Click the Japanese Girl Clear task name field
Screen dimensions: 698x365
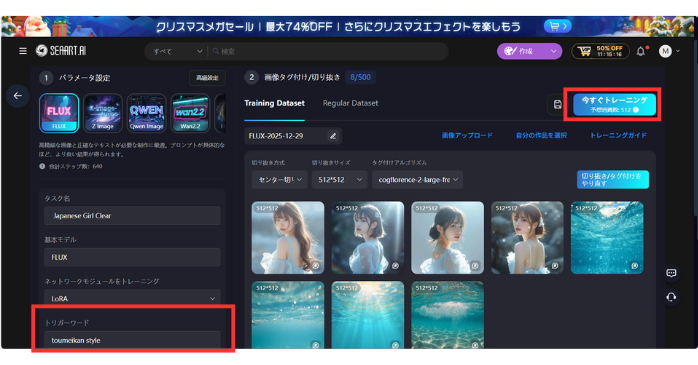click(x=132, y=216)
